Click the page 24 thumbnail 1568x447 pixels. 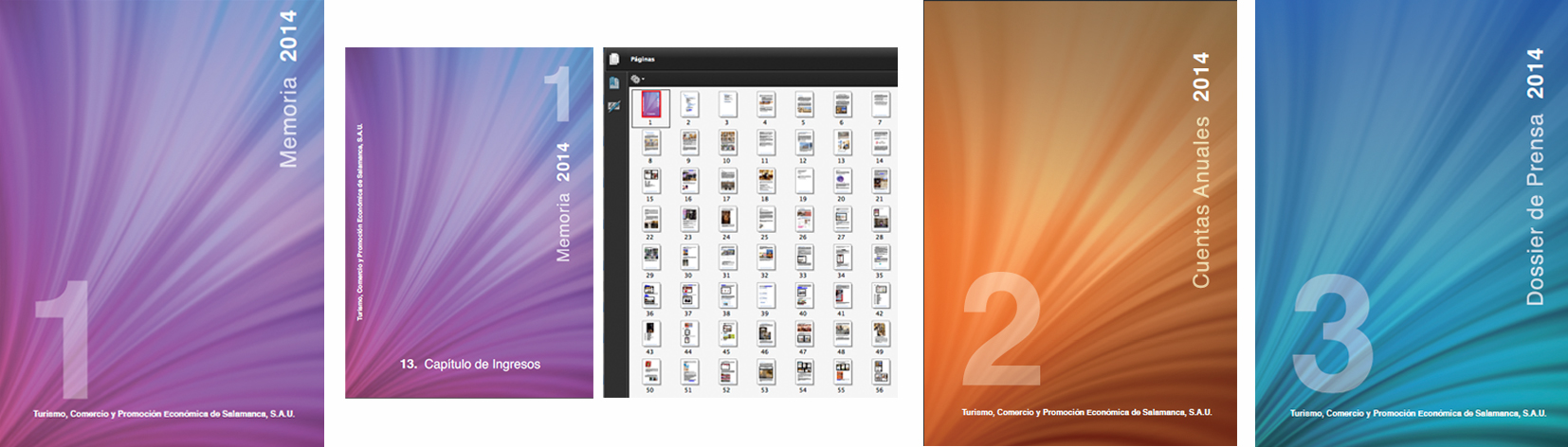click(x=727, y=219)
